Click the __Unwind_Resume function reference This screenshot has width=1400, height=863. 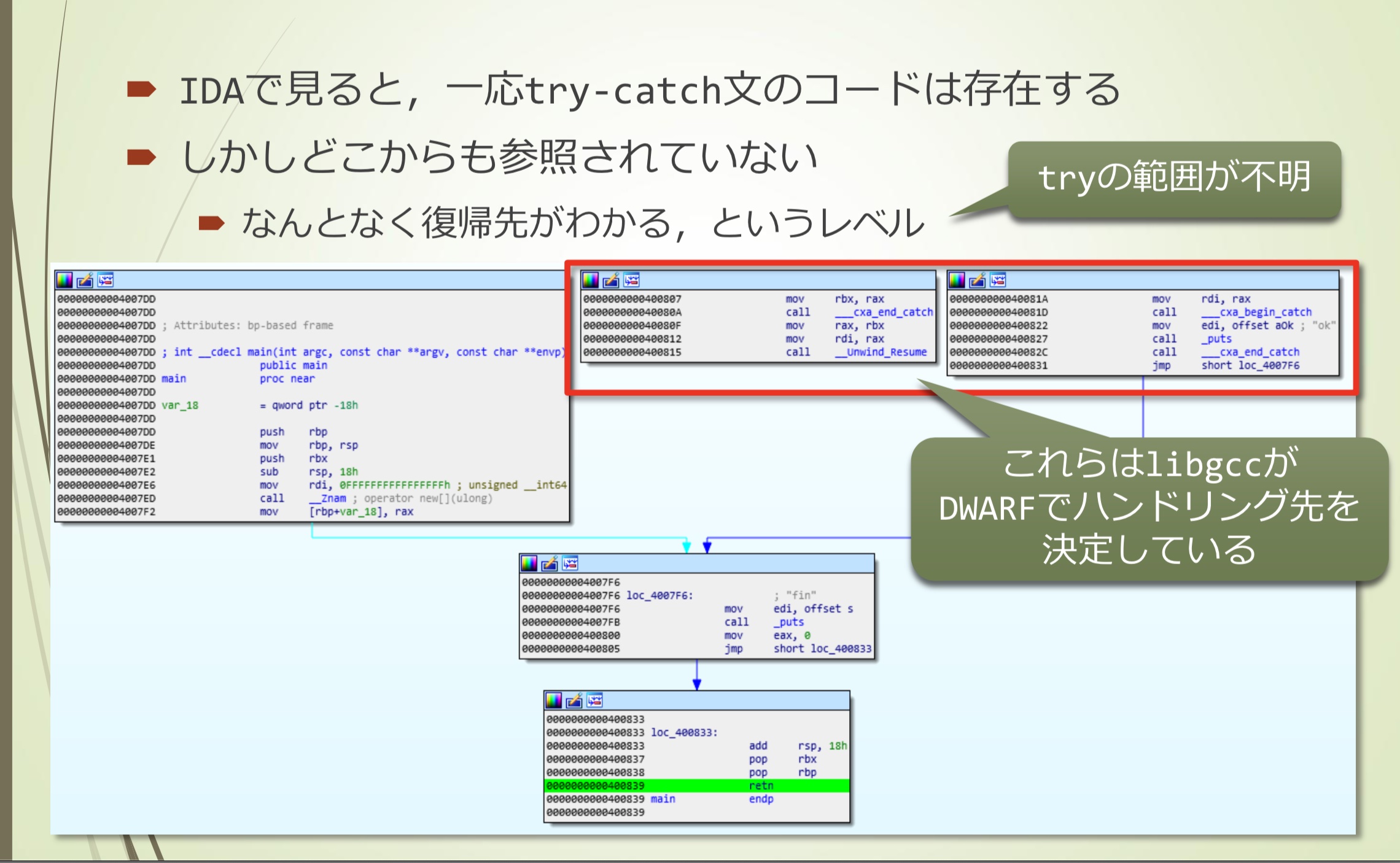[881, 352]
